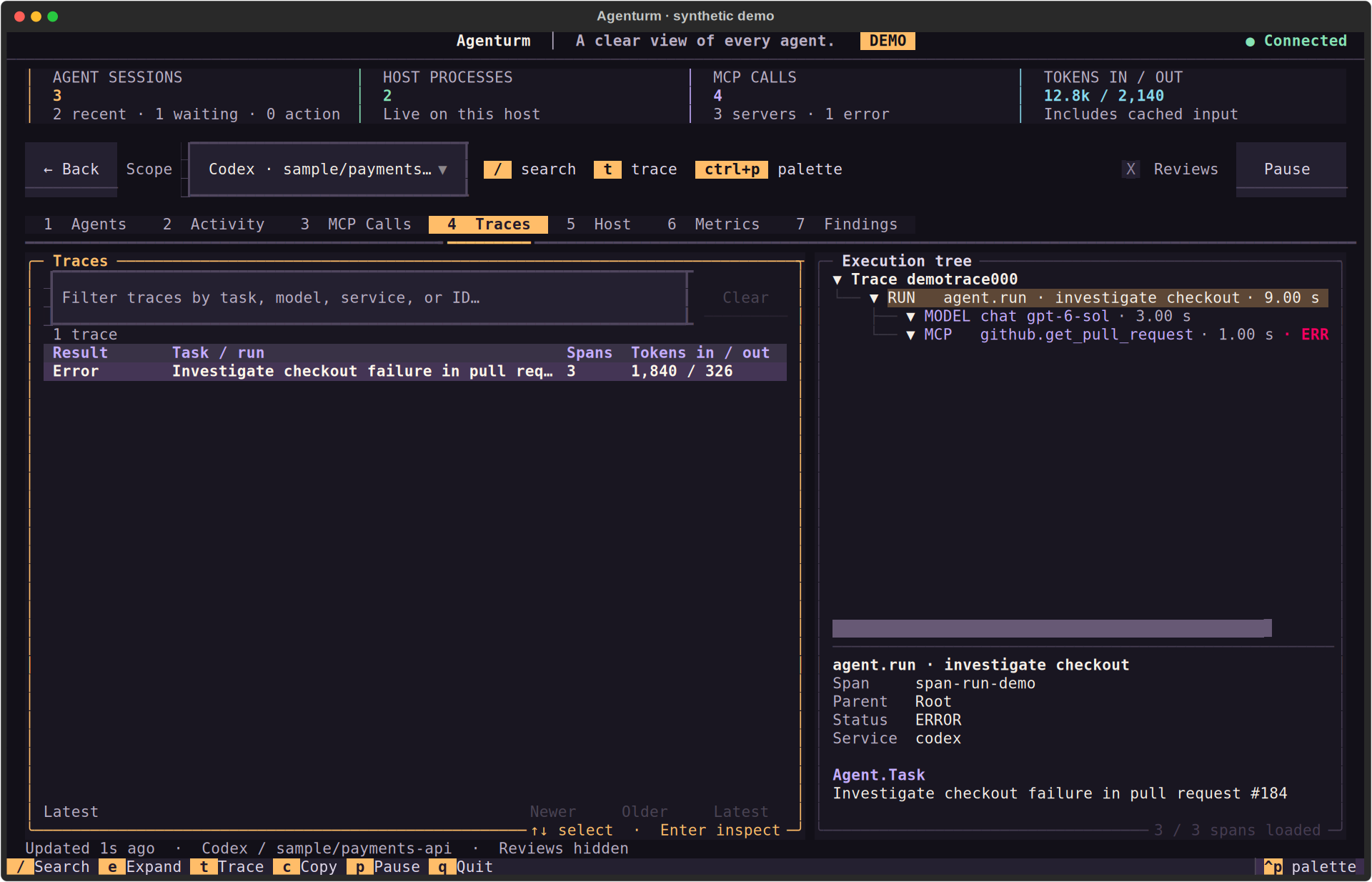Screen dimensions: 1372x882
Task: Collapse the Trace demotrace000 root node
Action: pos(837,279)
